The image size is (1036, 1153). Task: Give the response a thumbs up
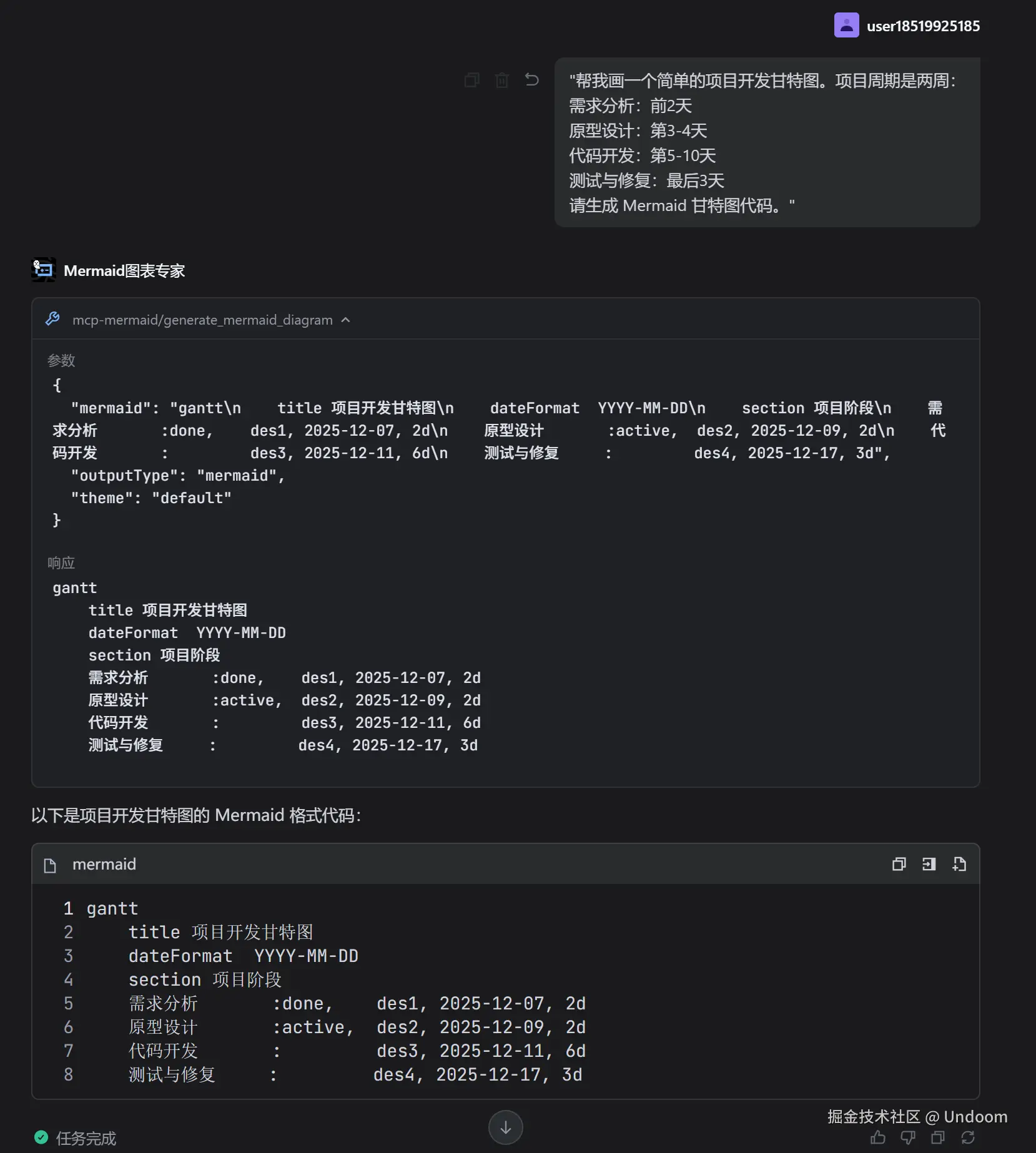click(878, 1137)
